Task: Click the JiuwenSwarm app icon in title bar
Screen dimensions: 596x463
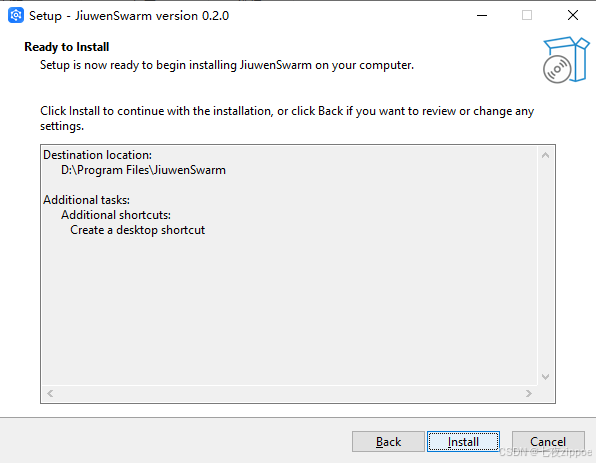Action: point(16,16)
